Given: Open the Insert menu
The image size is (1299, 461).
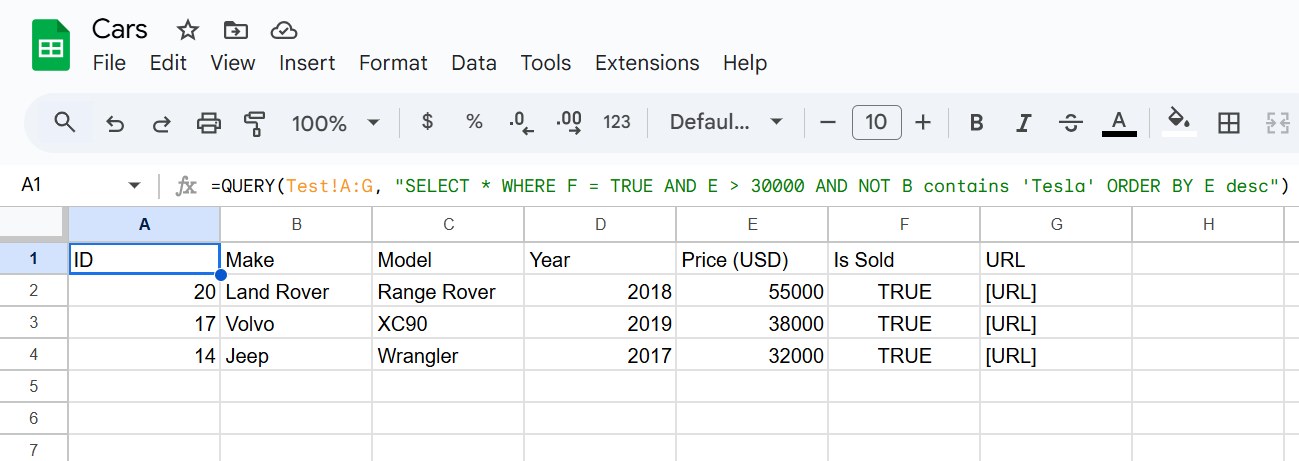Looking at the screenshot, I should click(x=307, y=63).
